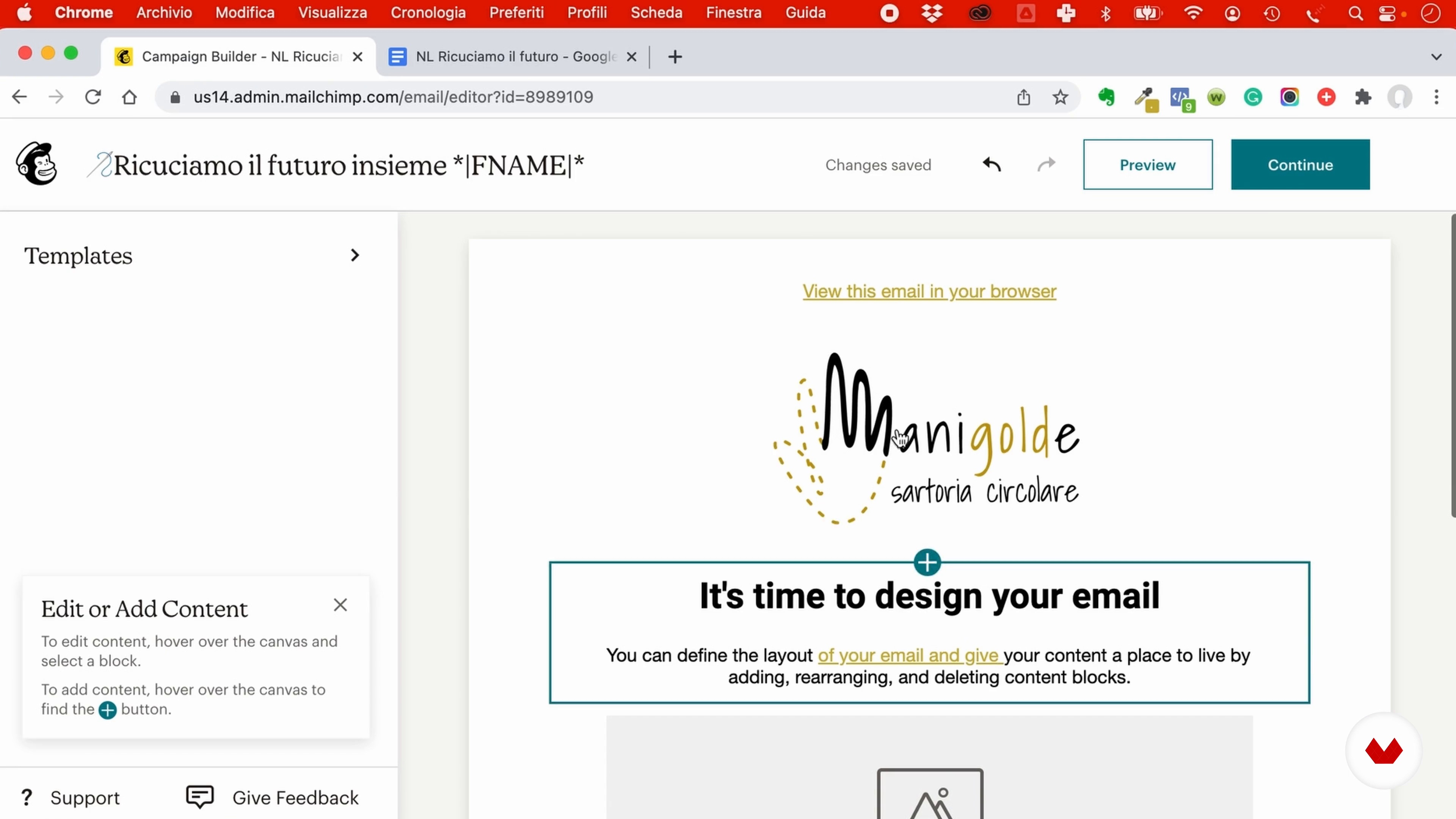Open the Wi-Fi status menu
Screen dimensions: 1456x819
tap(1192, 13)
